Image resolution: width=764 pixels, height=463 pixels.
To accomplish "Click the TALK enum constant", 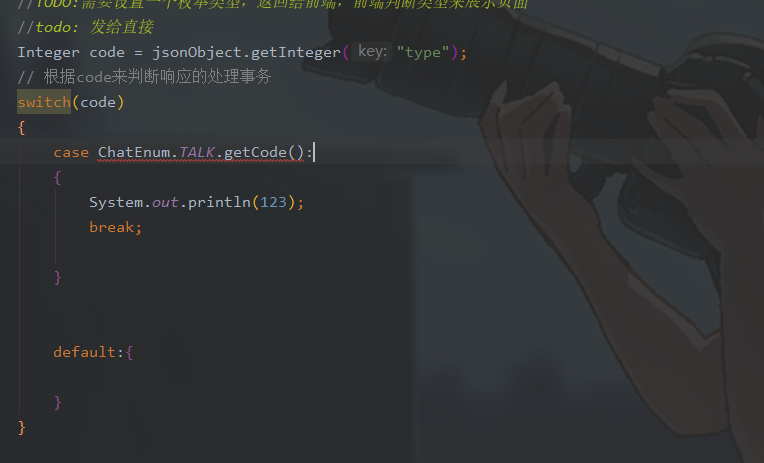I will coord(197,153).
